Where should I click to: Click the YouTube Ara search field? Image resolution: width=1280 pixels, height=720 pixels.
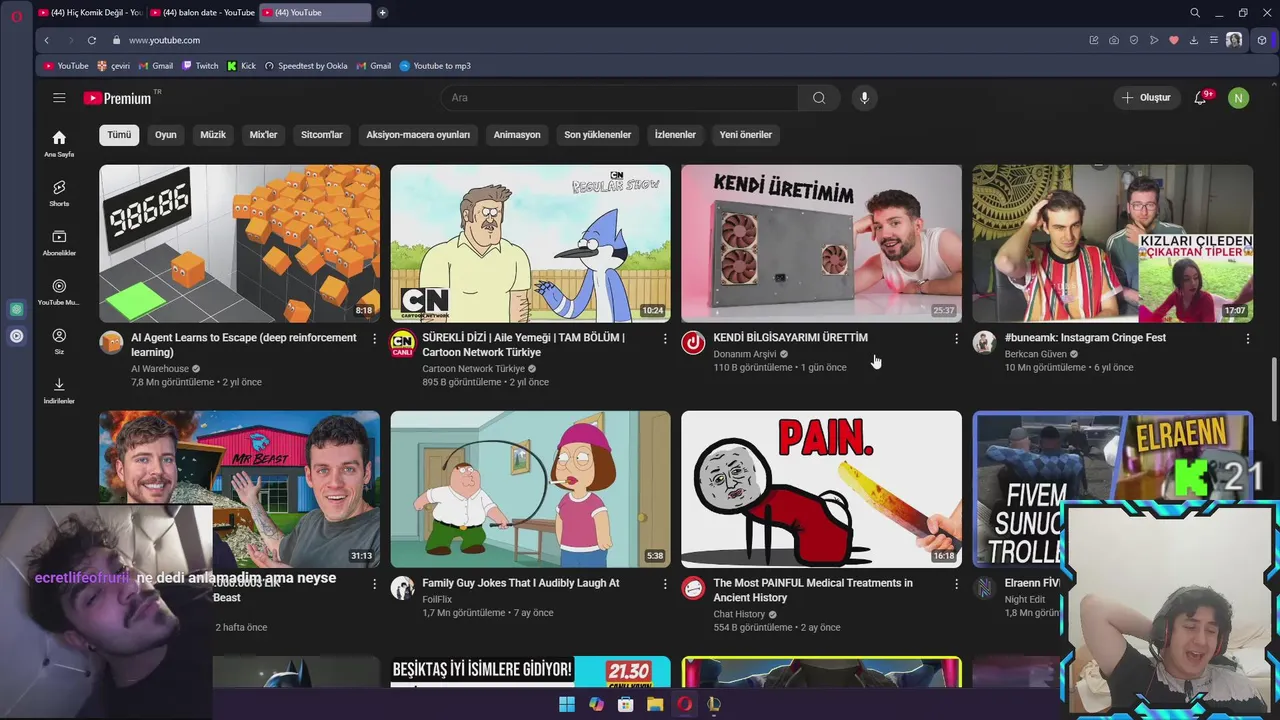[620, 98]
